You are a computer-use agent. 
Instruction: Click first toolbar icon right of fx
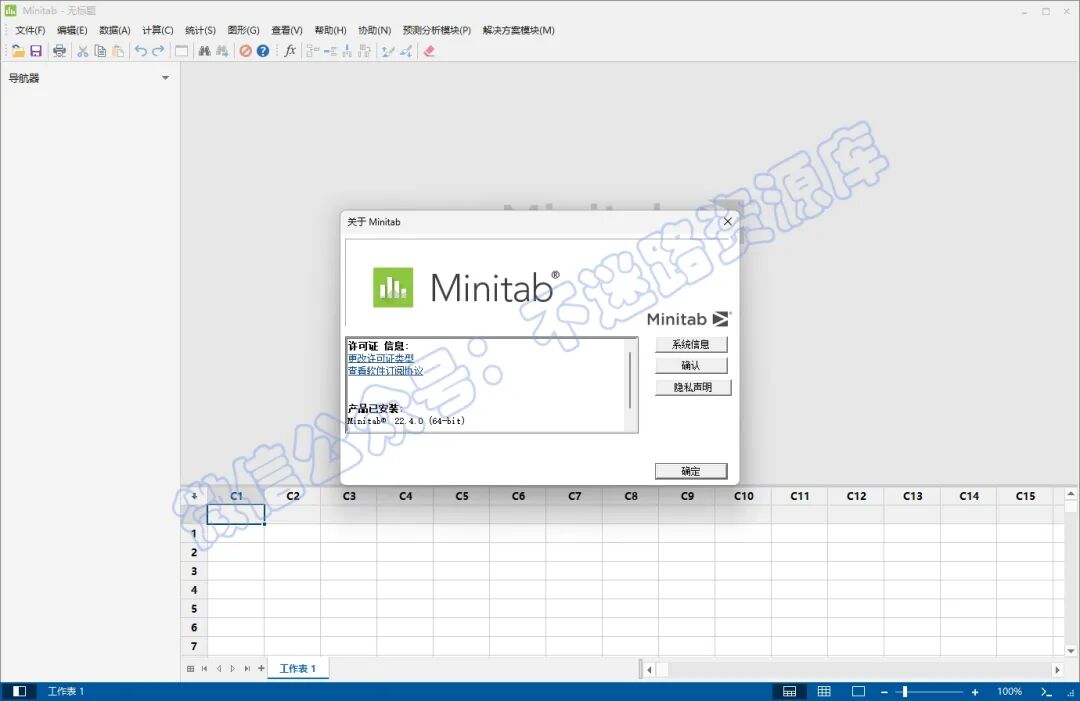[x=313, y=51]
